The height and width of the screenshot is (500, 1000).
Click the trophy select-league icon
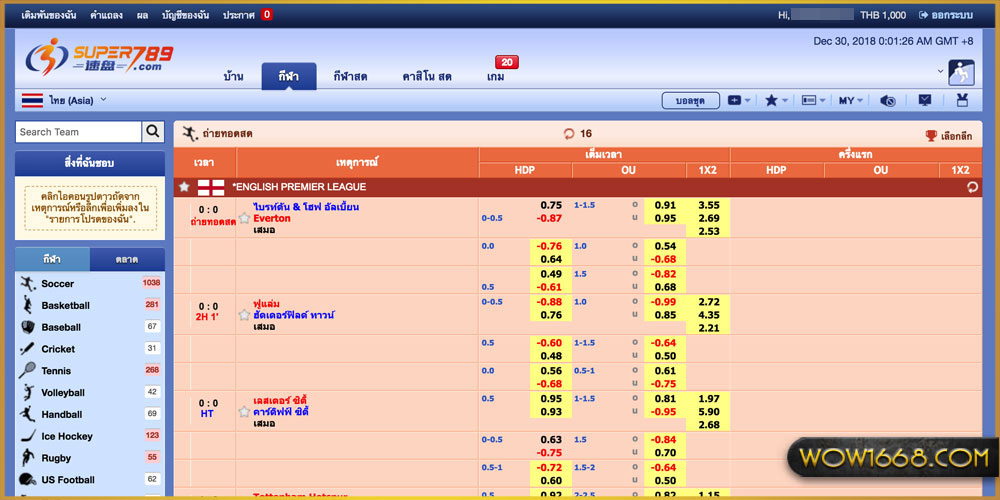(x=931, y=136)
